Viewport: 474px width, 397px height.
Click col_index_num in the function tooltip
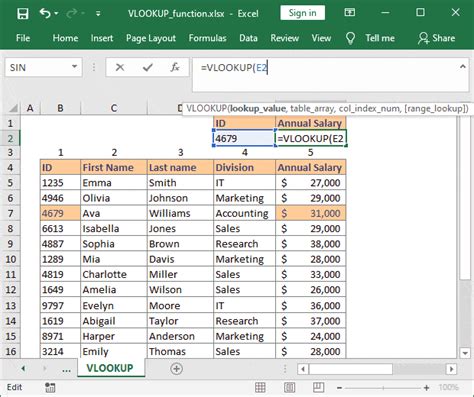pos(368,108)
